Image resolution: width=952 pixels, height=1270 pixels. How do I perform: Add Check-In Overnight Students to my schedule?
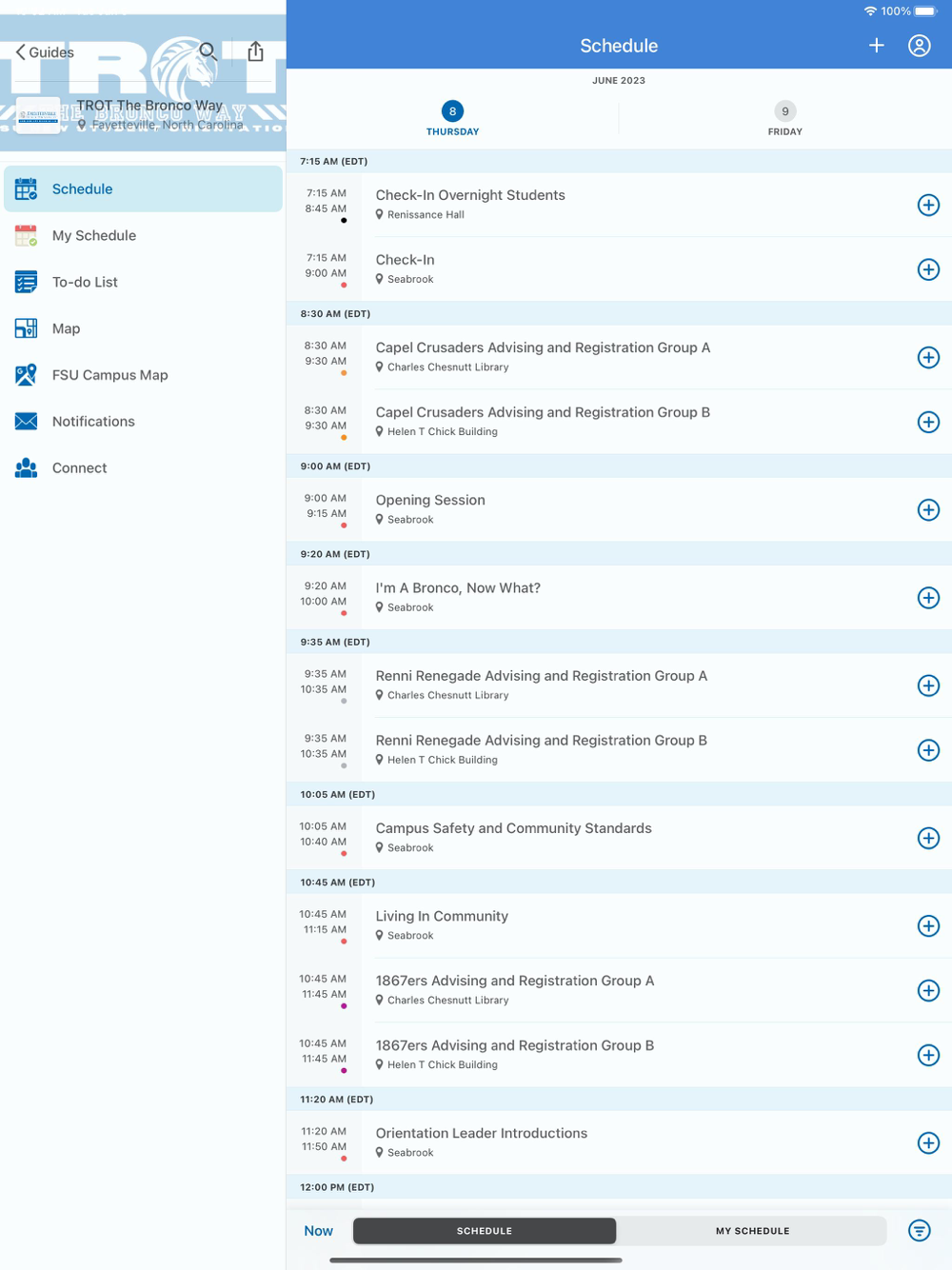[928, 205]
